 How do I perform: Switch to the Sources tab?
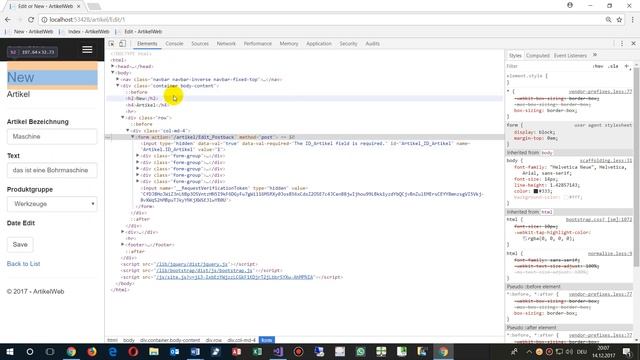[x=200, y=44]
